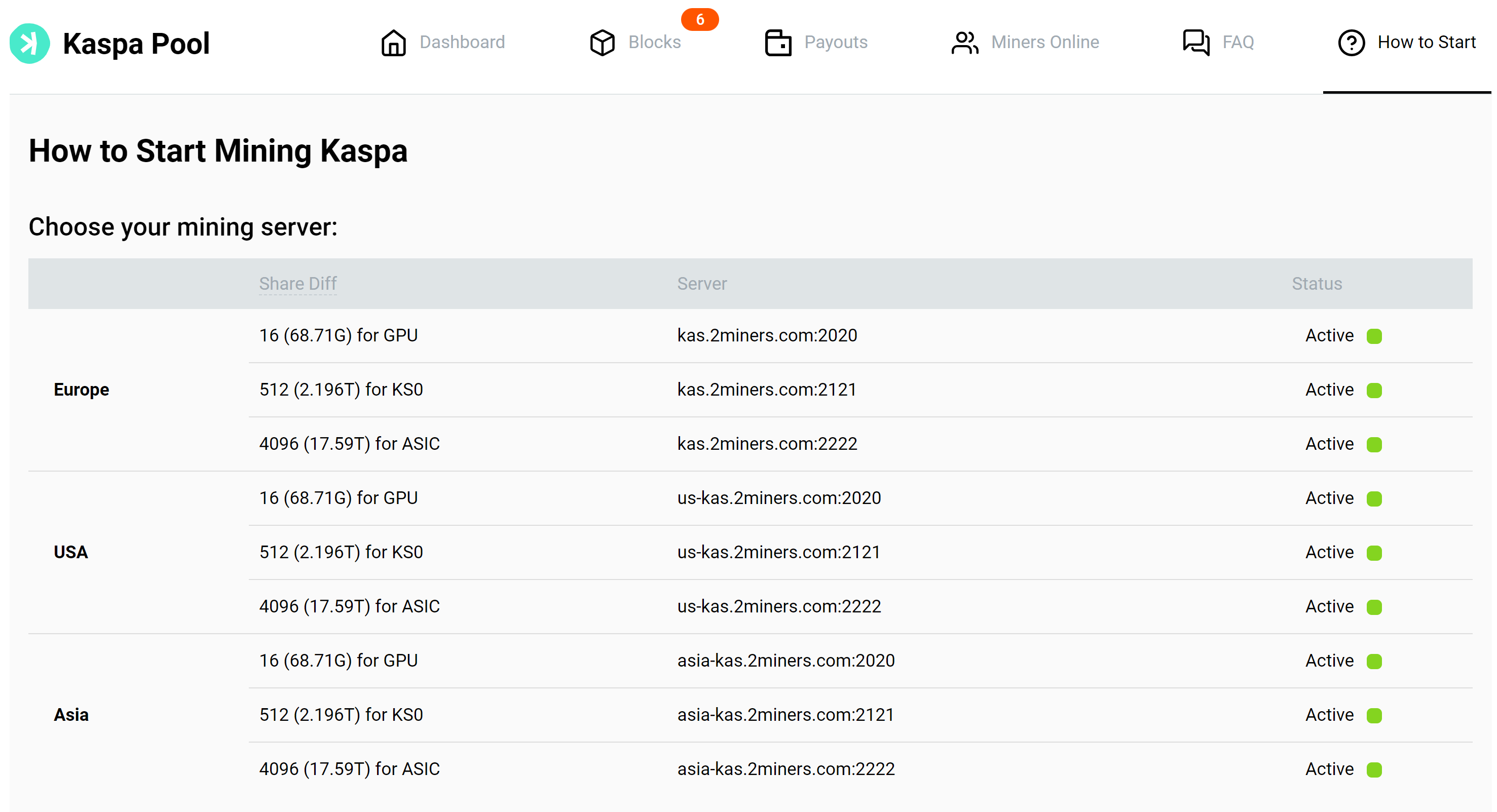Go to the Miners Online page
Screen dimensions: 1497x812
tap(1044, 43)
